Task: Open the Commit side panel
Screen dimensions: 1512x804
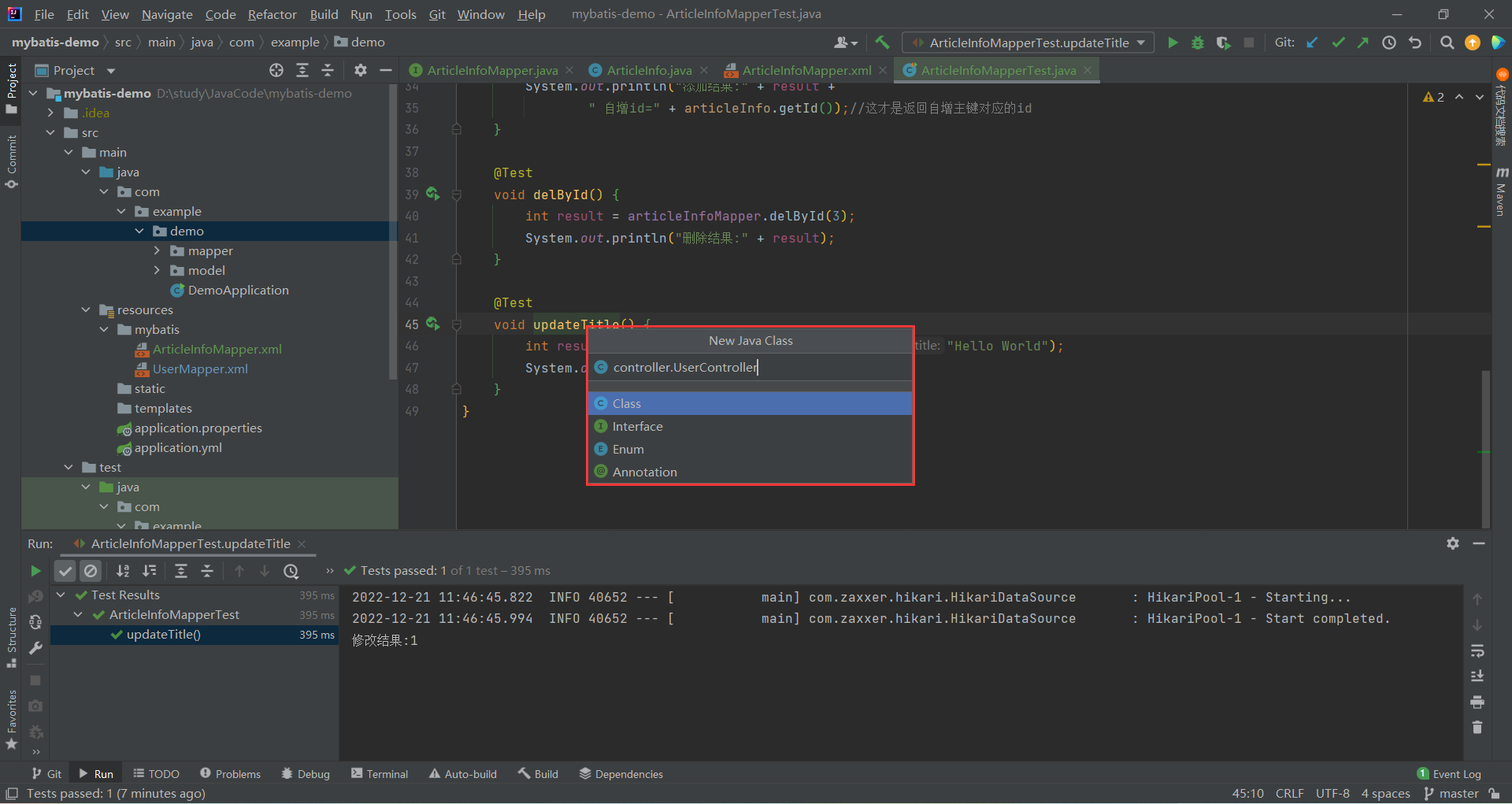Action: 11,162
